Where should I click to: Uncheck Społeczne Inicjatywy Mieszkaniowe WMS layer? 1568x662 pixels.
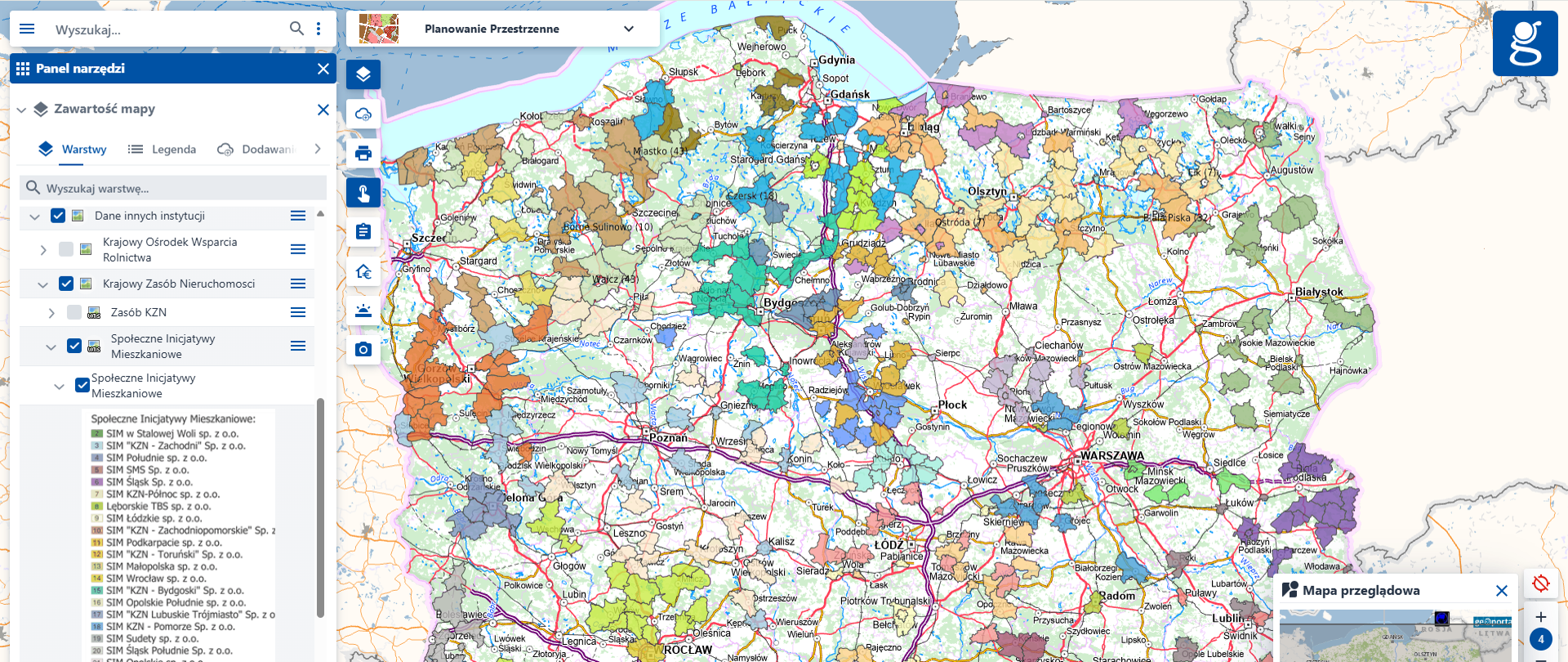(74, 346)
